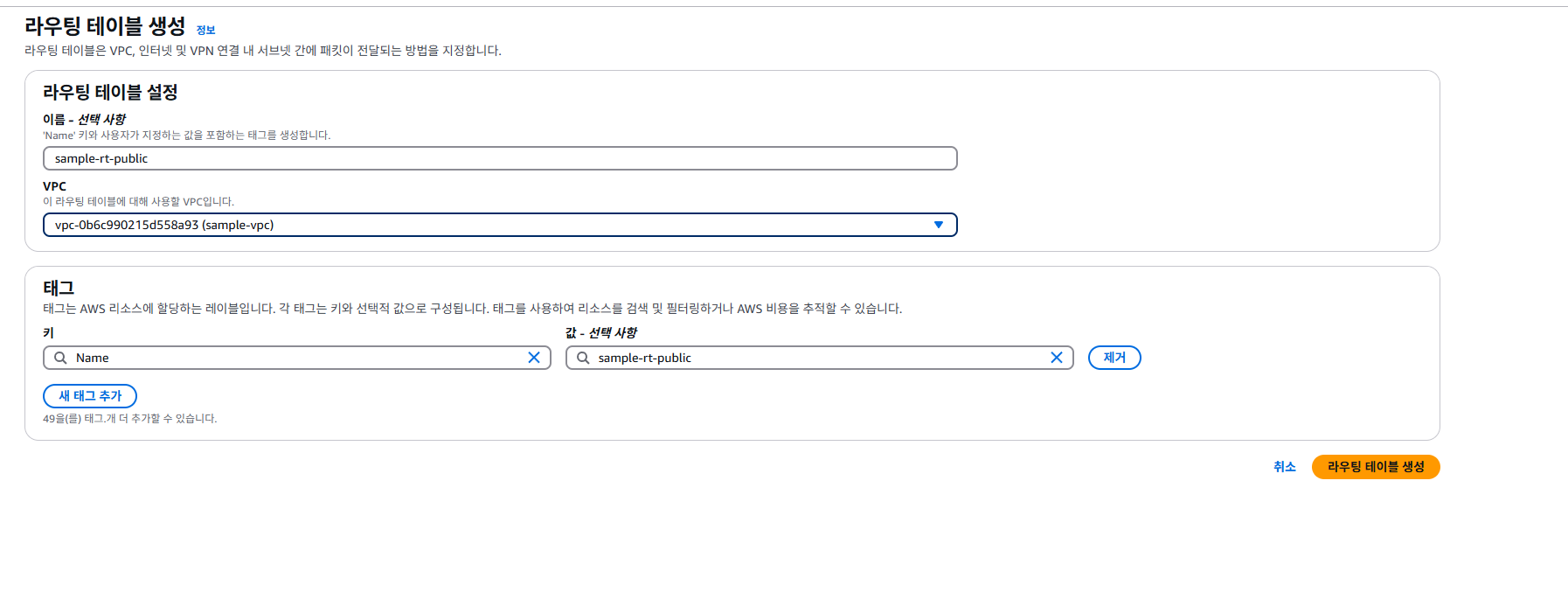Image resolution: width=1568 pixels, height=592 pixels.
Task: Click inside the name input showing sample-rt-public
Action: click(499, 158)
